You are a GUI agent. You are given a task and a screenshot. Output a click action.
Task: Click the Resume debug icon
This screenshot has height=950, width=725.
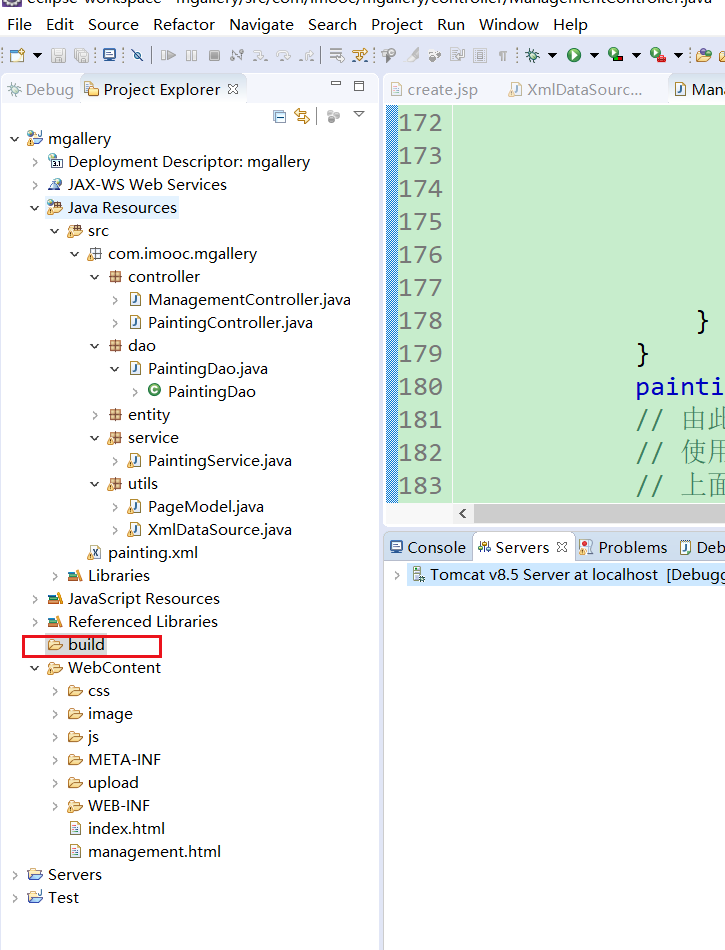pyautogui.click(x=168, y=56)
